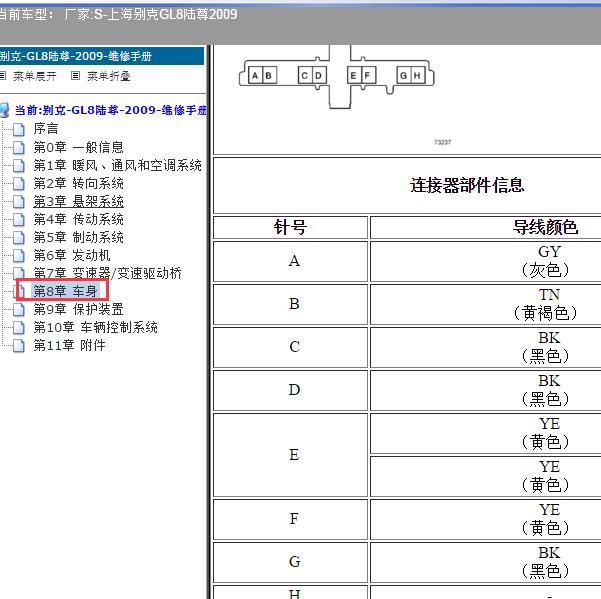The image size is (601, 599).
Task: Click the BK (黑色) cell for pin G
Action: 486,562
